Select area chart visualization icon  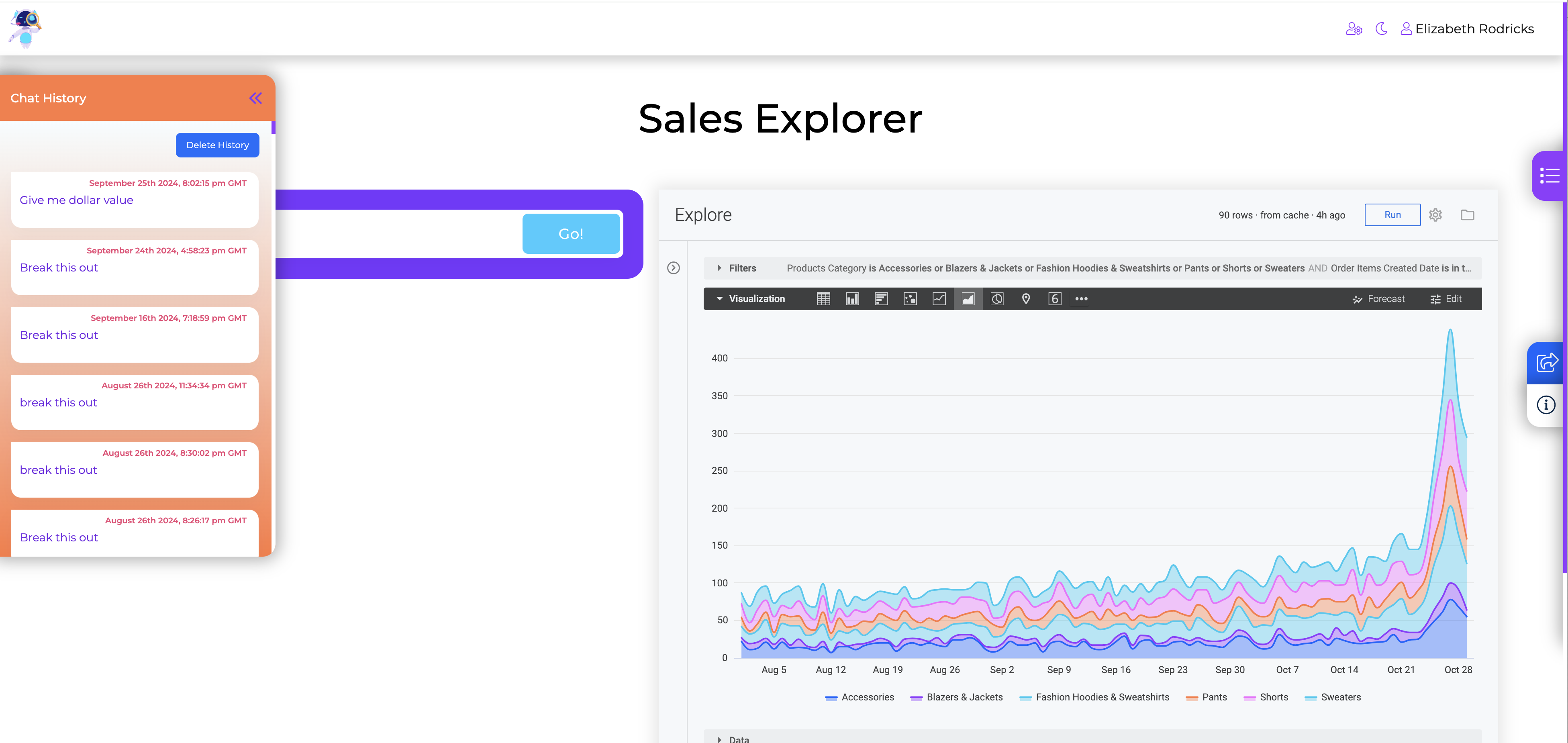click(968, 299)
